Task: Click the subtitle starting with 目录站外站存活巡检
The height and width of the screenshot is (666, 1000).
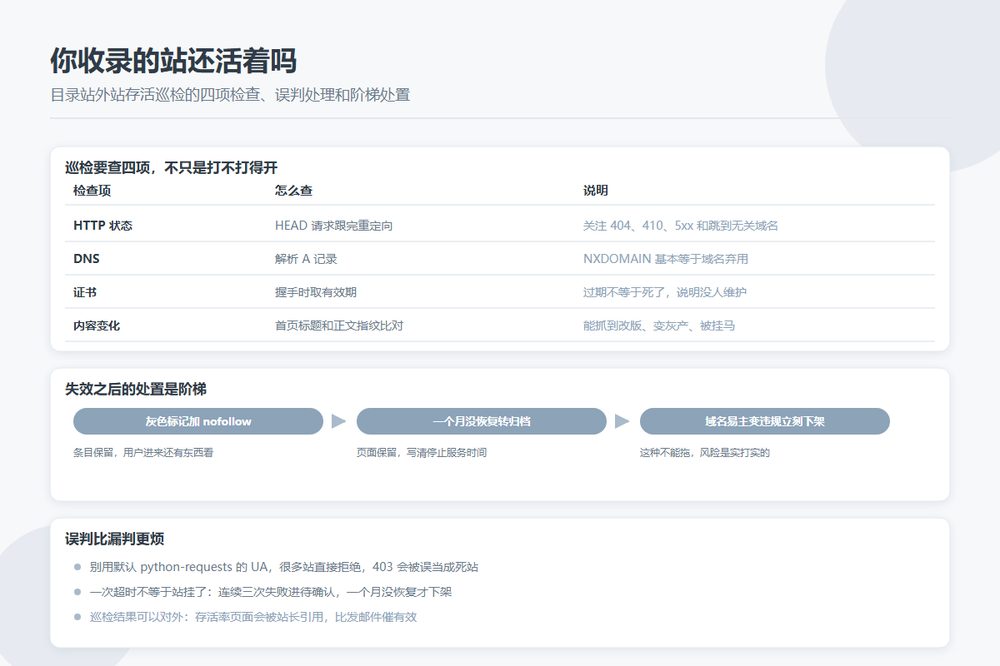Action: click(230, 95)
